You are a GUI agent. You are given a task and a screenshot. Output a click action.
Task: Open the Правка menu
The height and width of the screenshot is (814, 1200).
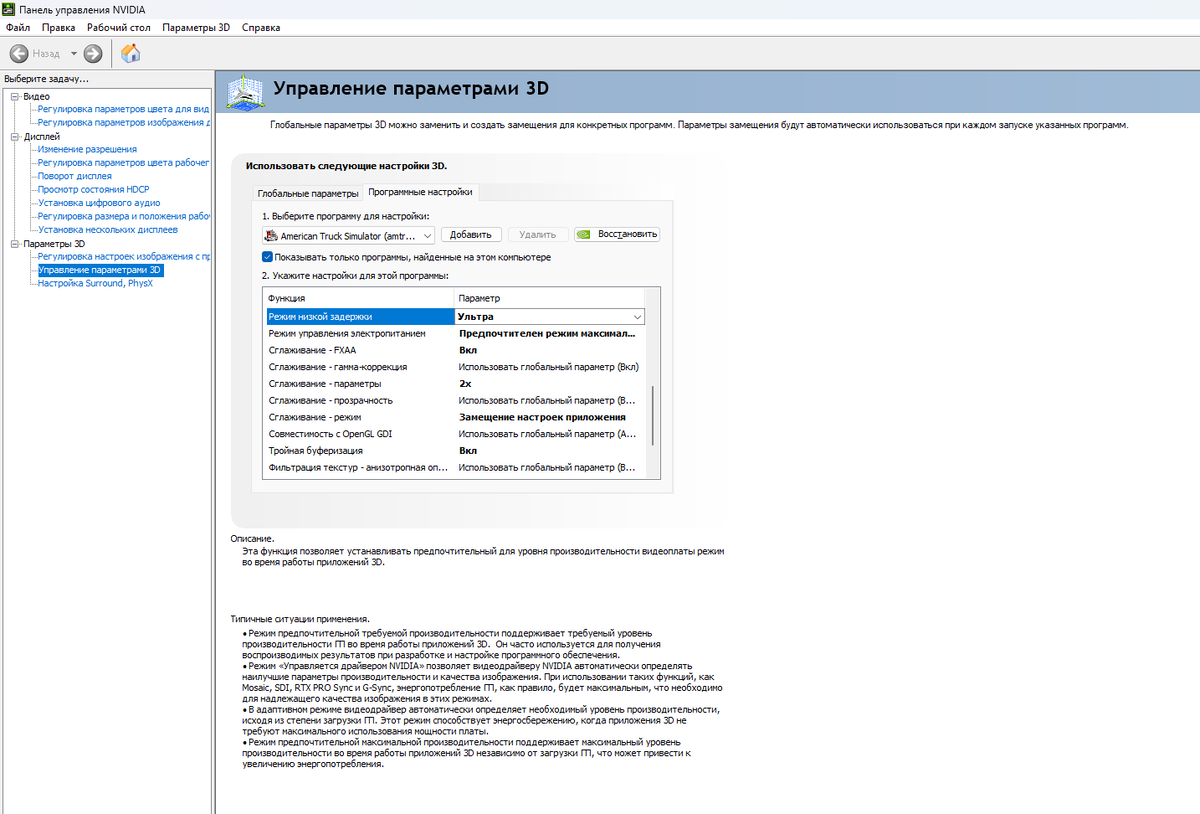(58, 27)
